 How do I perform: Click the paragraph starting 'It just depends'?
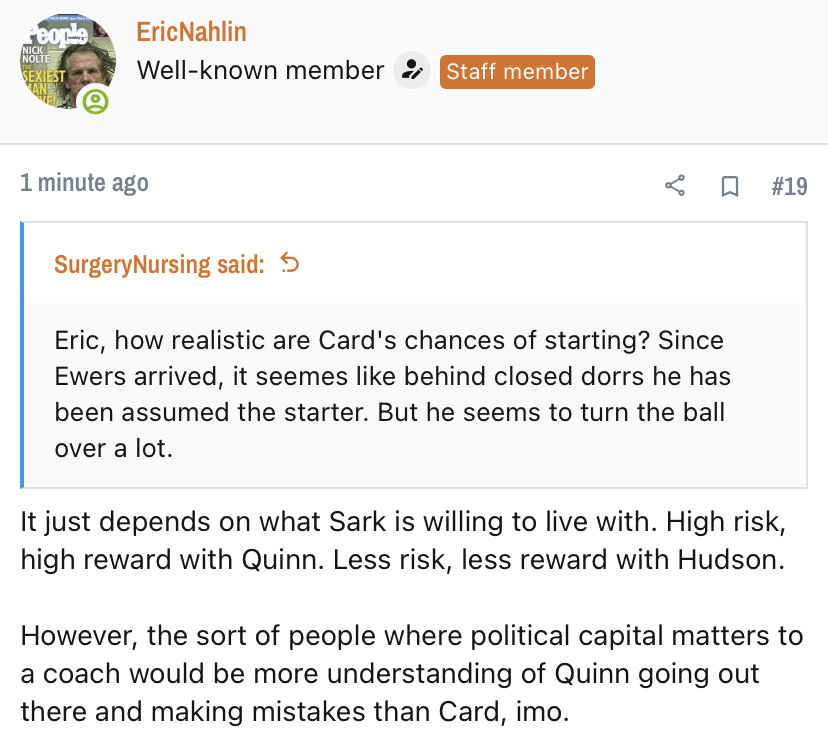pos(398,540)
